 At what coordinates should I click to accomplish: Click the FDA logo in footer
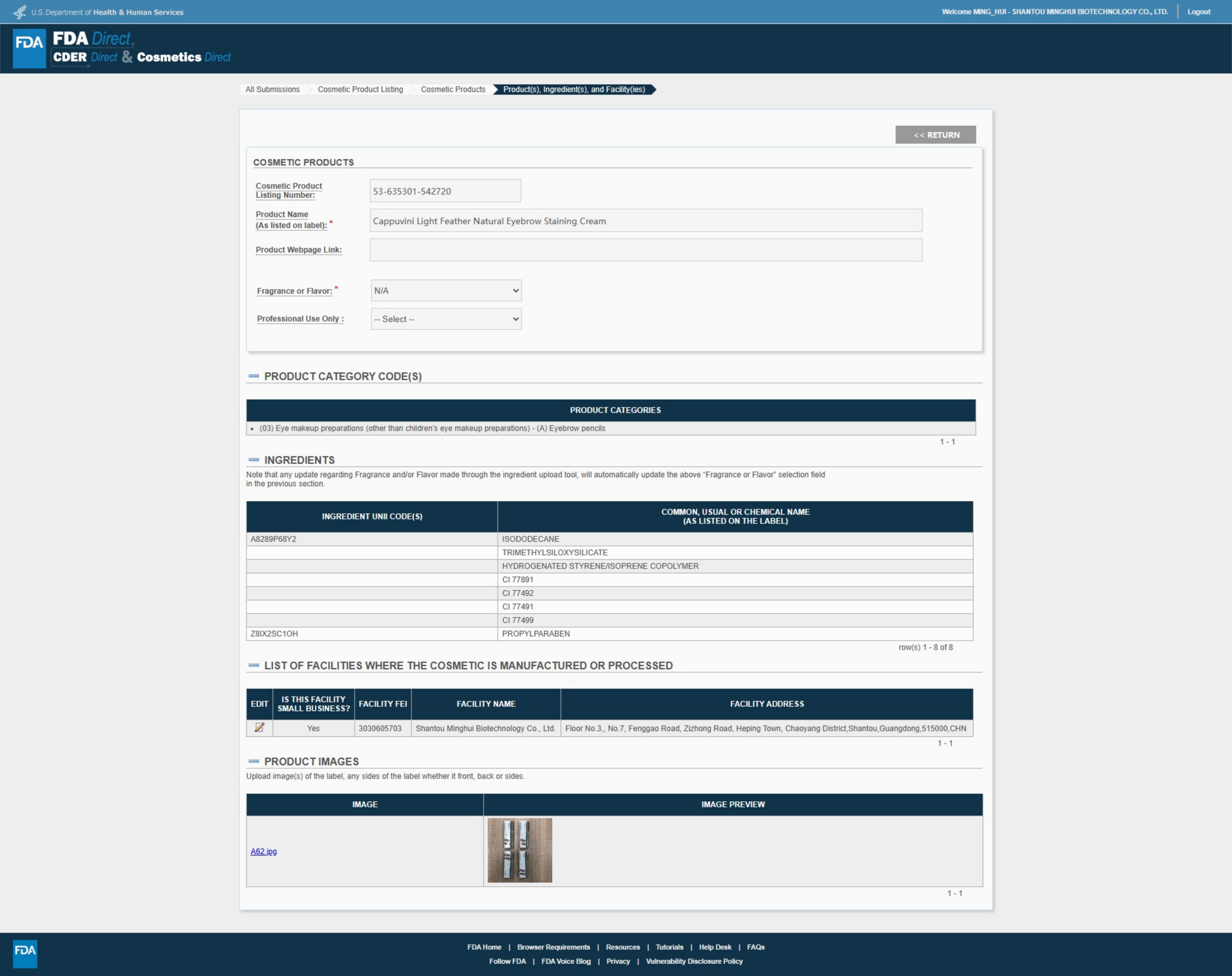[x=25, y=953]
